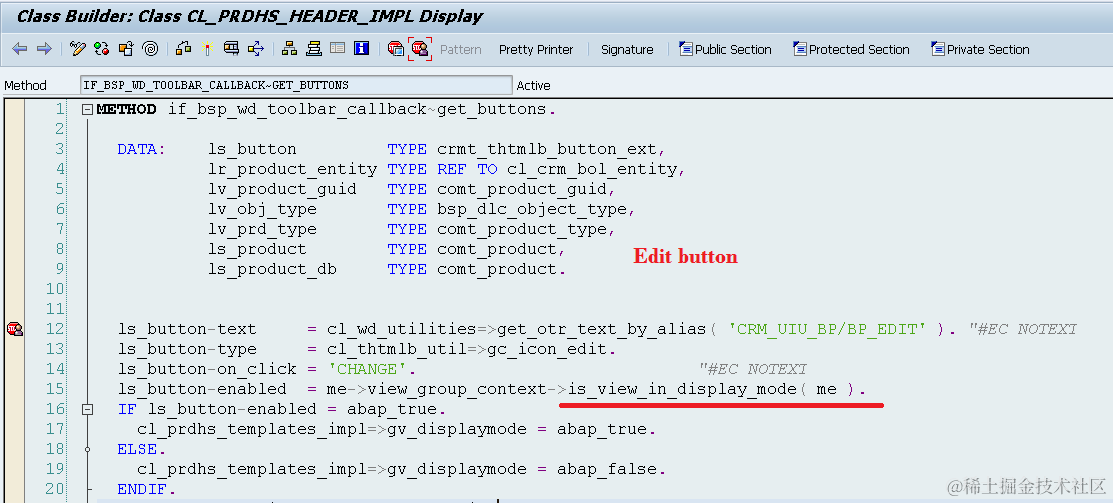Click the grayed-out Pattern button

point(461,50)
